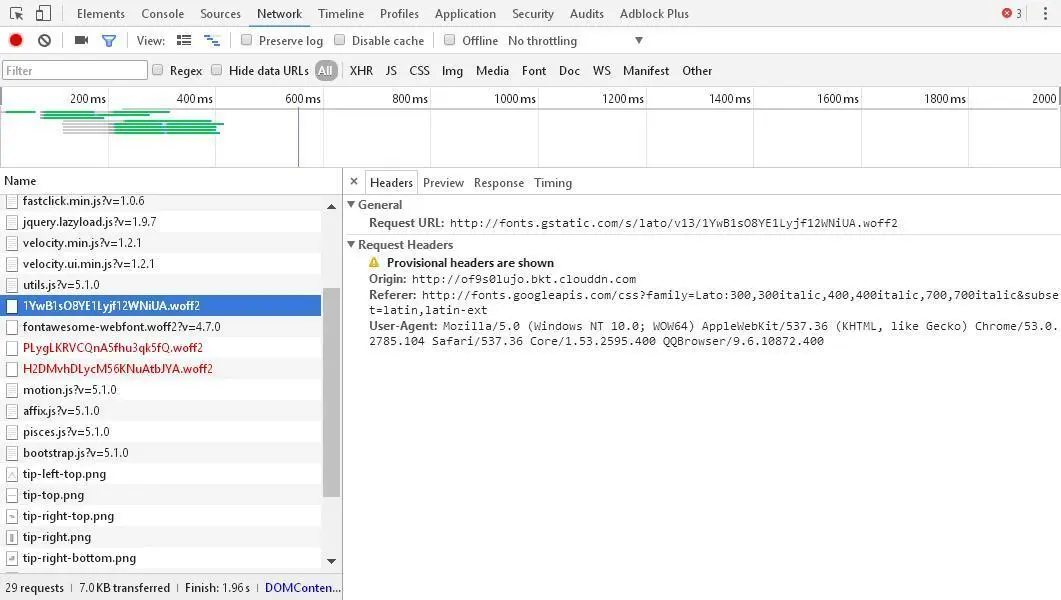This screenshot has height=600, width=1061.
Task: Click file icon of tip-right.png
Action: click(12, 537)
